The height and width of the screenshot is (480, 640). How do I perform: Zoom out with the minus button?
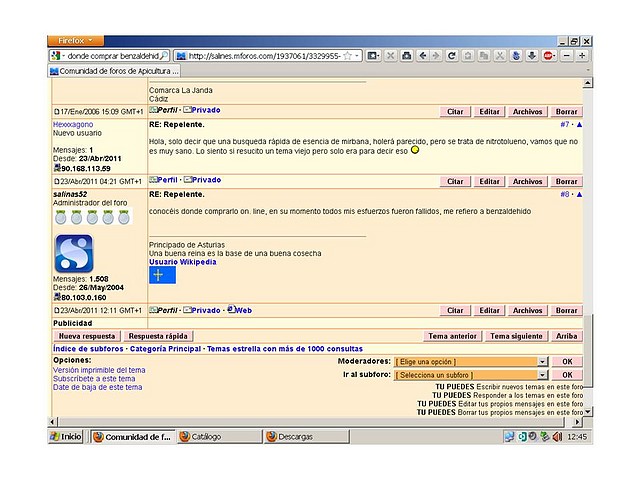coord(567,56)
